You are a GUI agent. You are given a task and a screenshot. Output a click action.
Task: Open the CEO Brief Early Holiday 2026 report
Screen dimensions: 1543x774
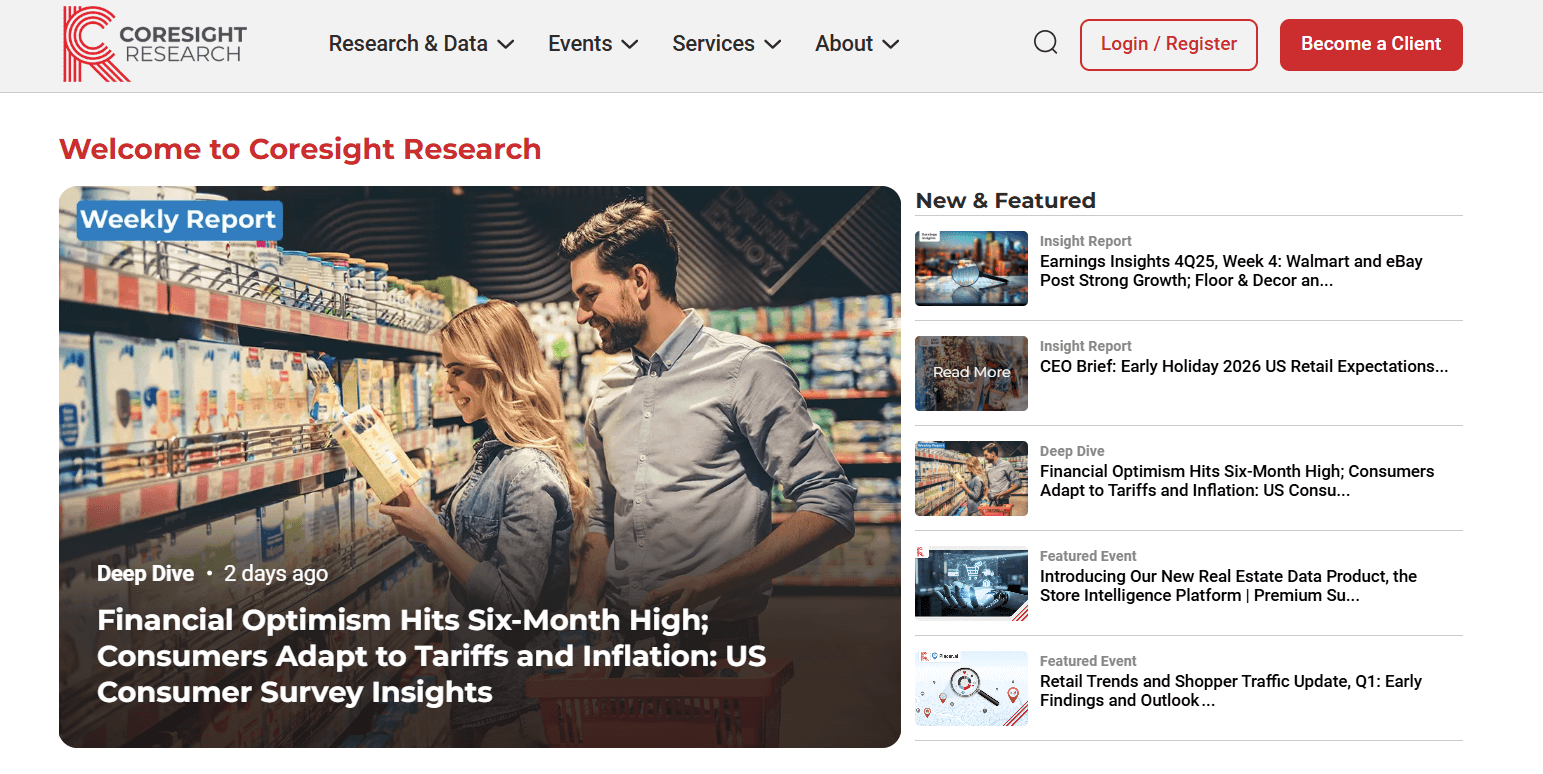pos(1244,366)
